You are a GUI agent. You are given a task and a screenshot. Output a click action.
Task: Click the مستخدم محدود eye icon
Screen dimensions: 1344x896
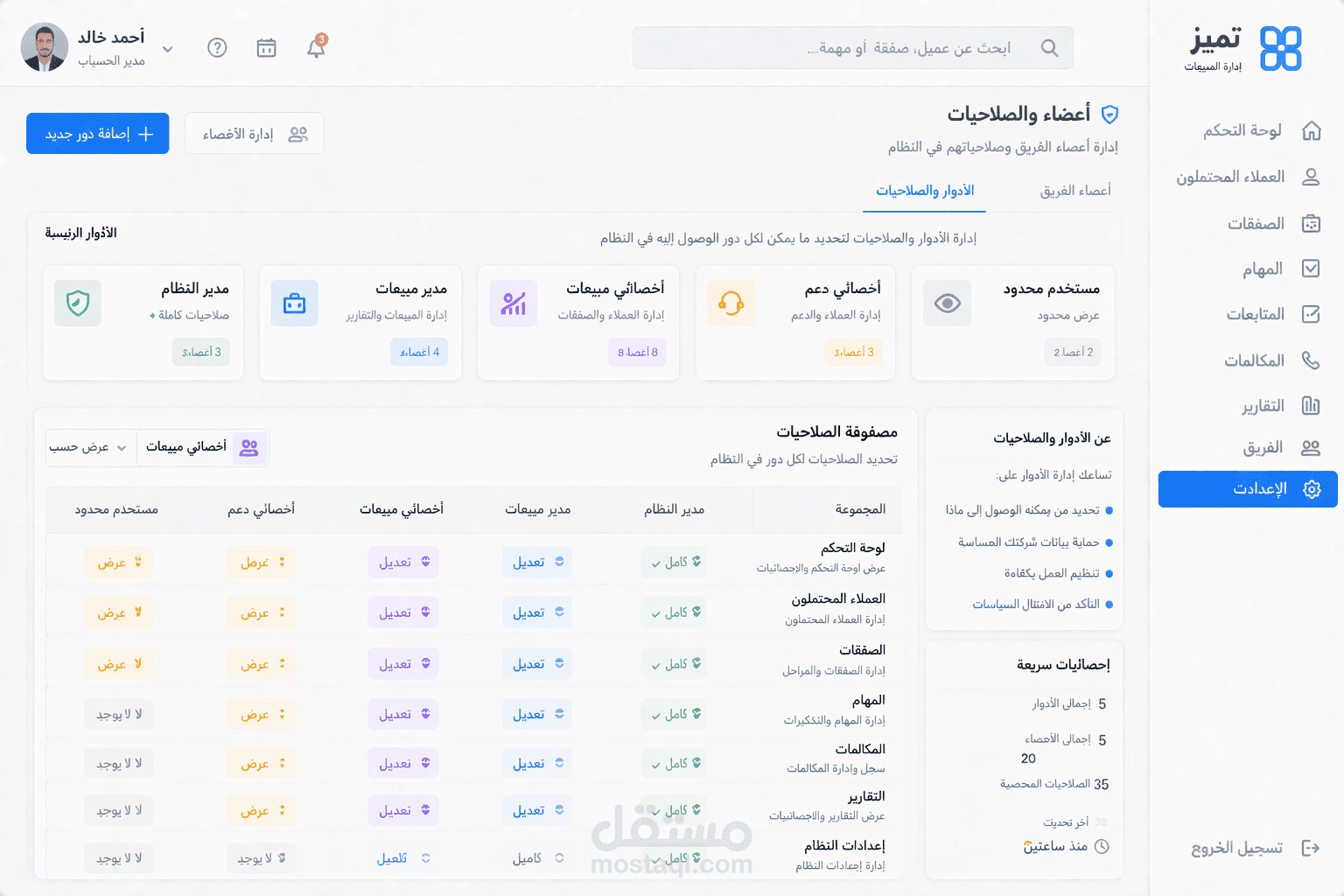pos(948,303)
